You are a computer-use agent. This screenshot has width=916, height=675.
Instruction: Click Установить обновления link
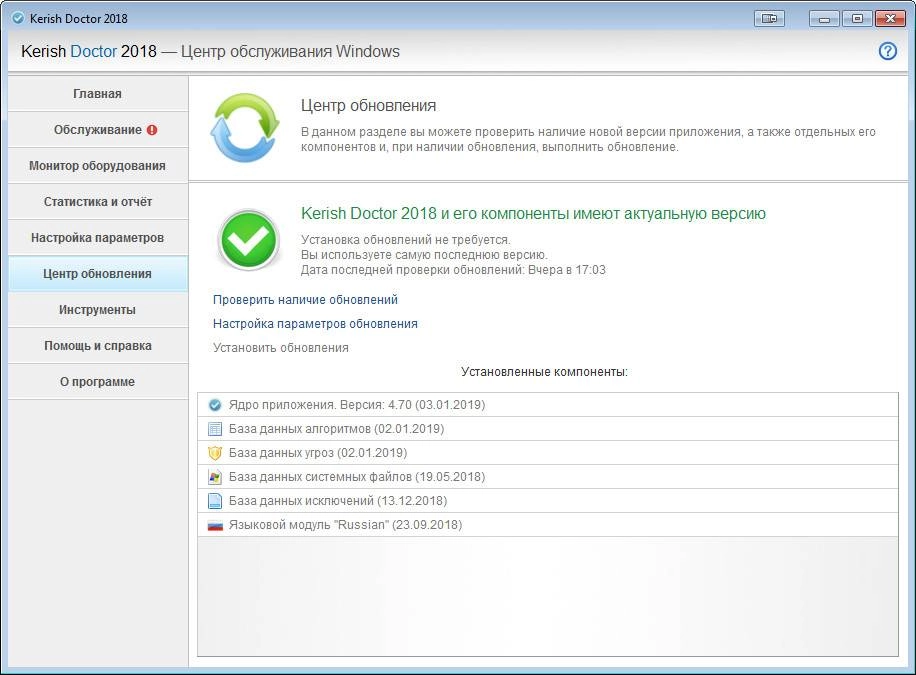(280, 348)
